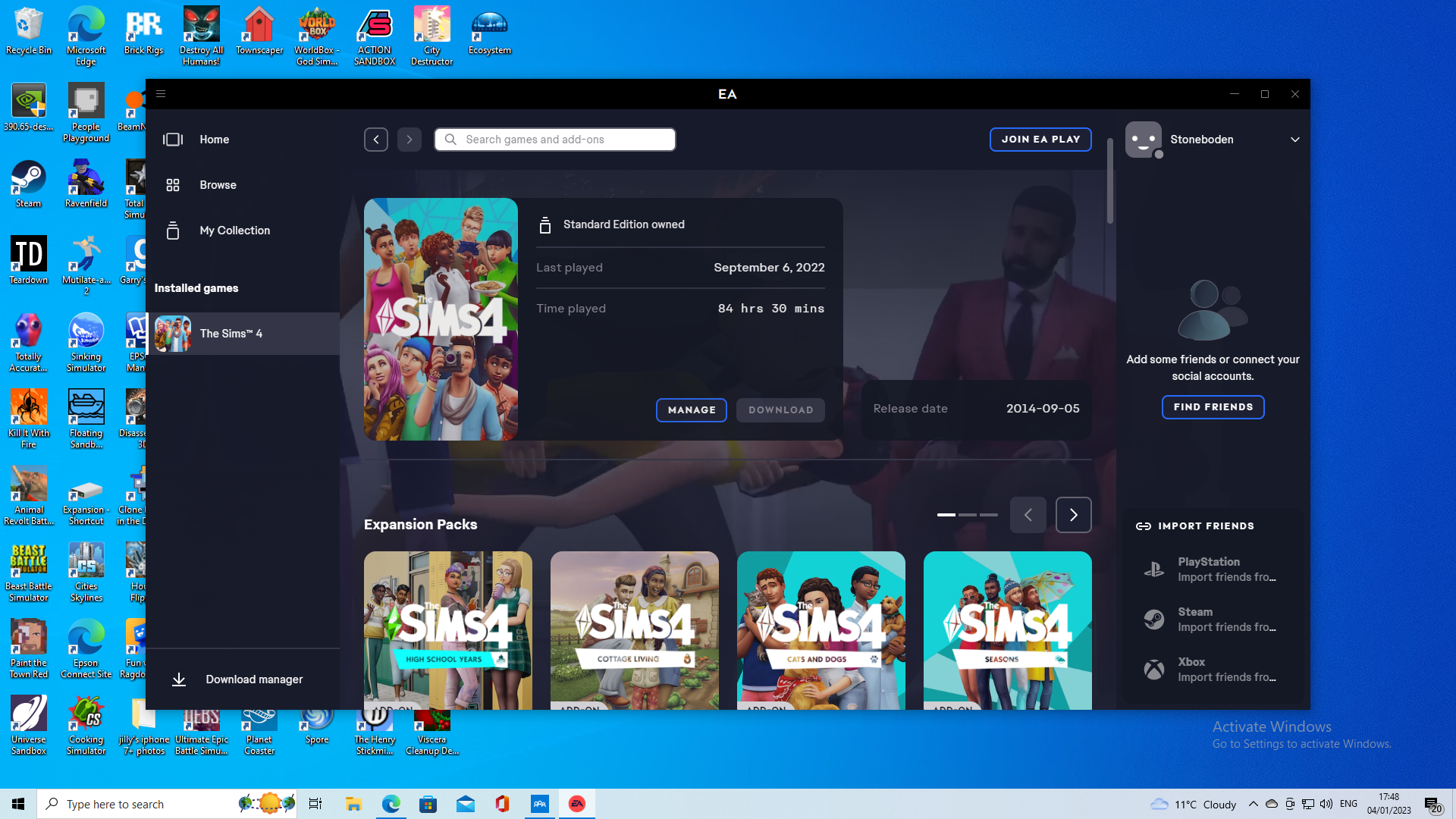The image size is (1456, 819).
Task: Open Ravenfield desktop shortcut
Action: (86, 184)
